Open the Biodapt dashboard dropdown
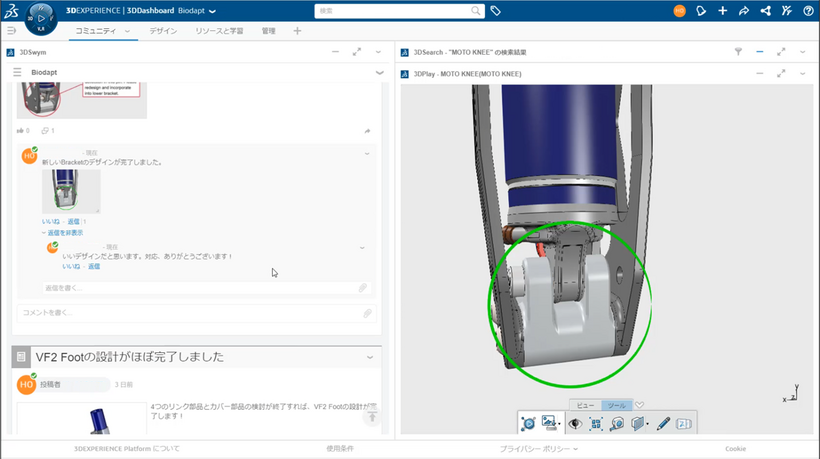This screenshot has width=820, height=459. pos(212,10)
